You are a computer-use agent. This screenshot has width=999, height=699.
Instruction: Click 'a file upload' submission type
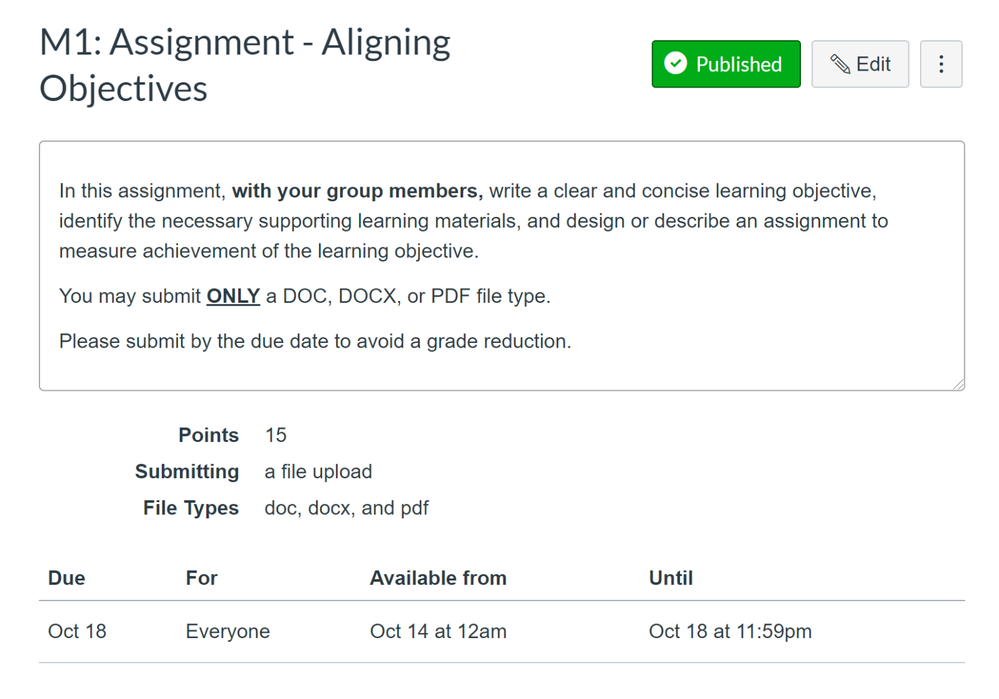click(318, 471)
